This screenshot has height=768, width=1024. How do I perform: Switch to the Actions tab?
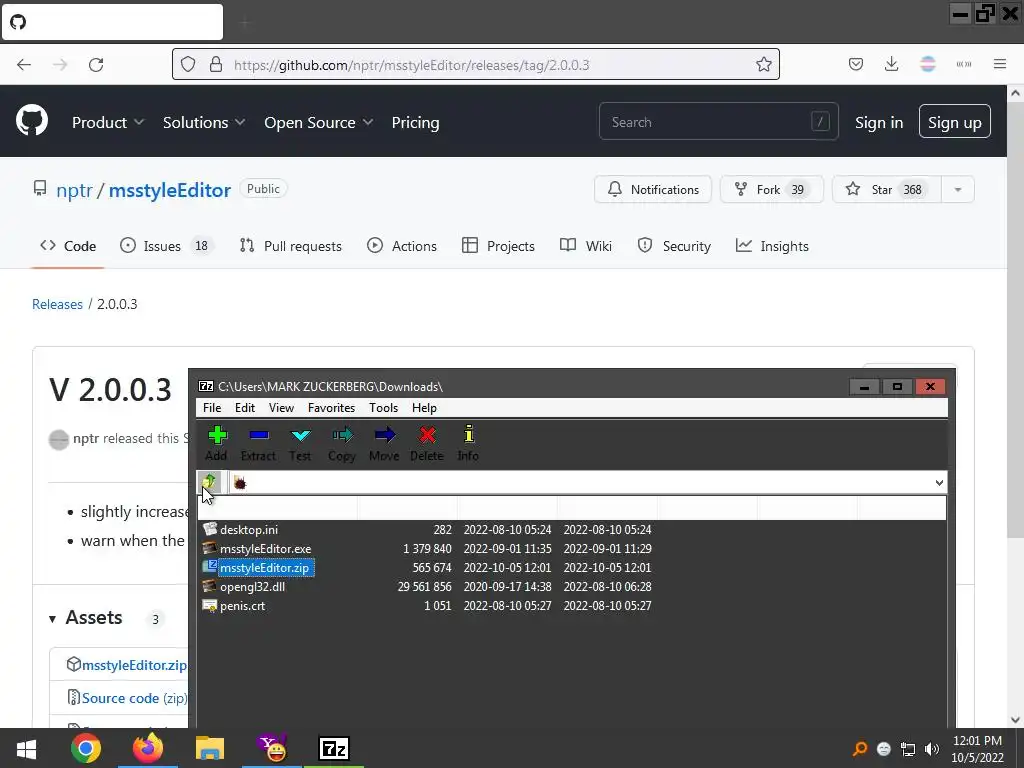402,246
